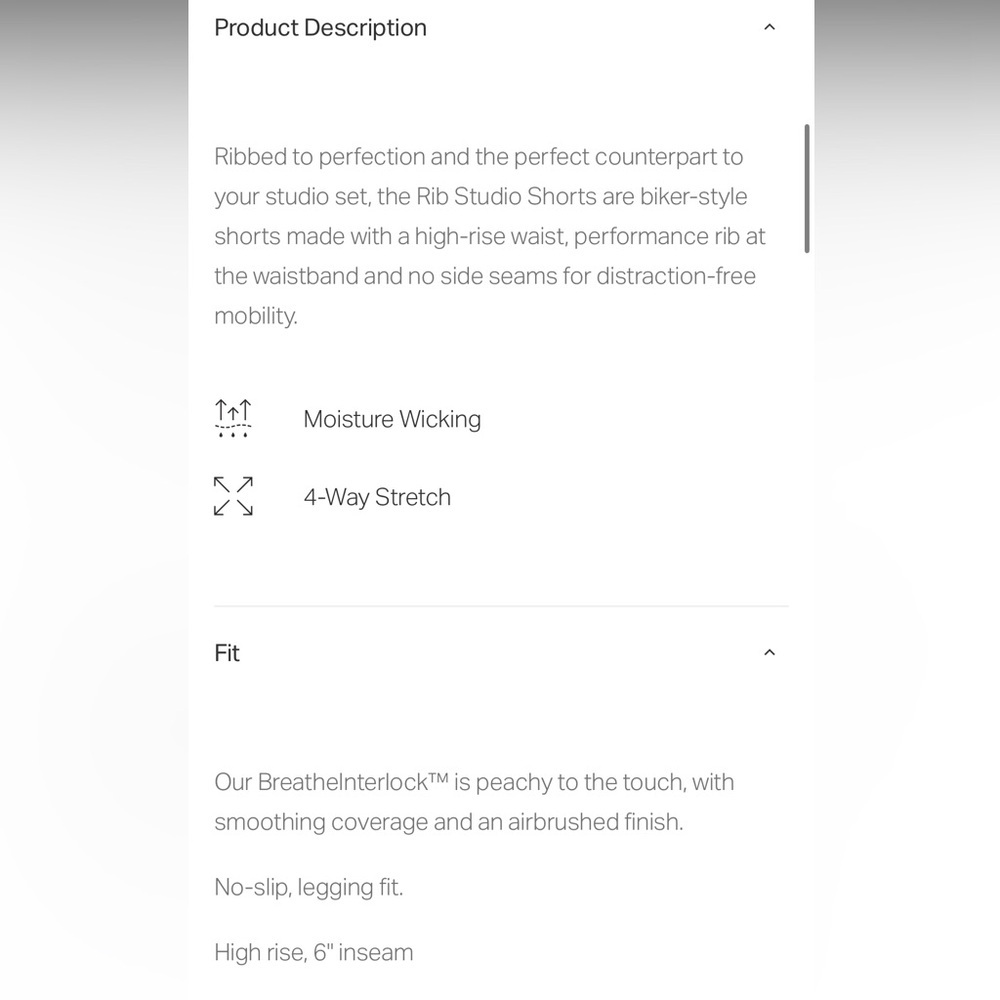Click the Moisture Wicking arrows icon
This screenshot has height=1000, width=1000.
point(233,418)
